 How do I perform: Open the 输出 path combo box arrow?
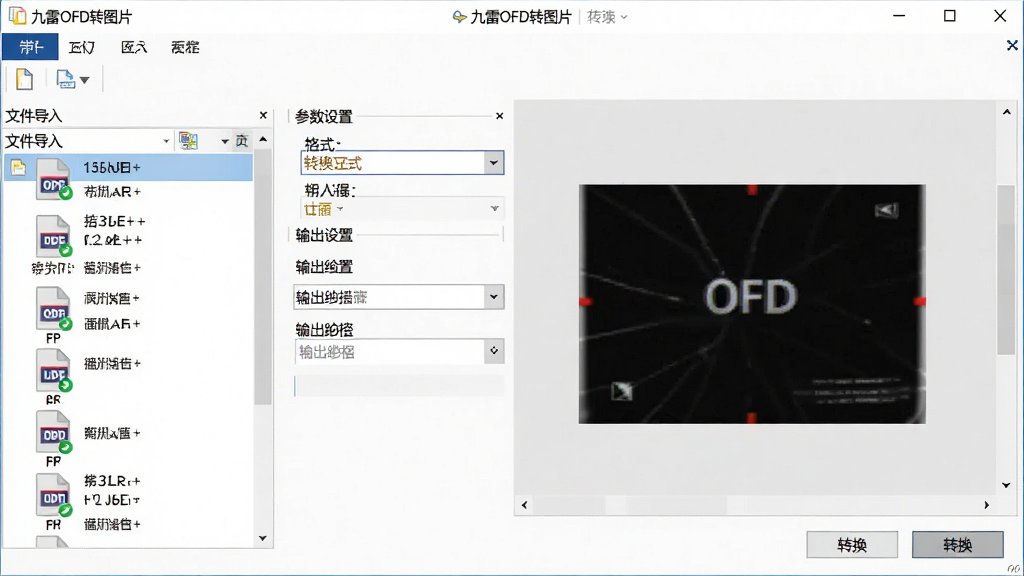pos(494,297)
